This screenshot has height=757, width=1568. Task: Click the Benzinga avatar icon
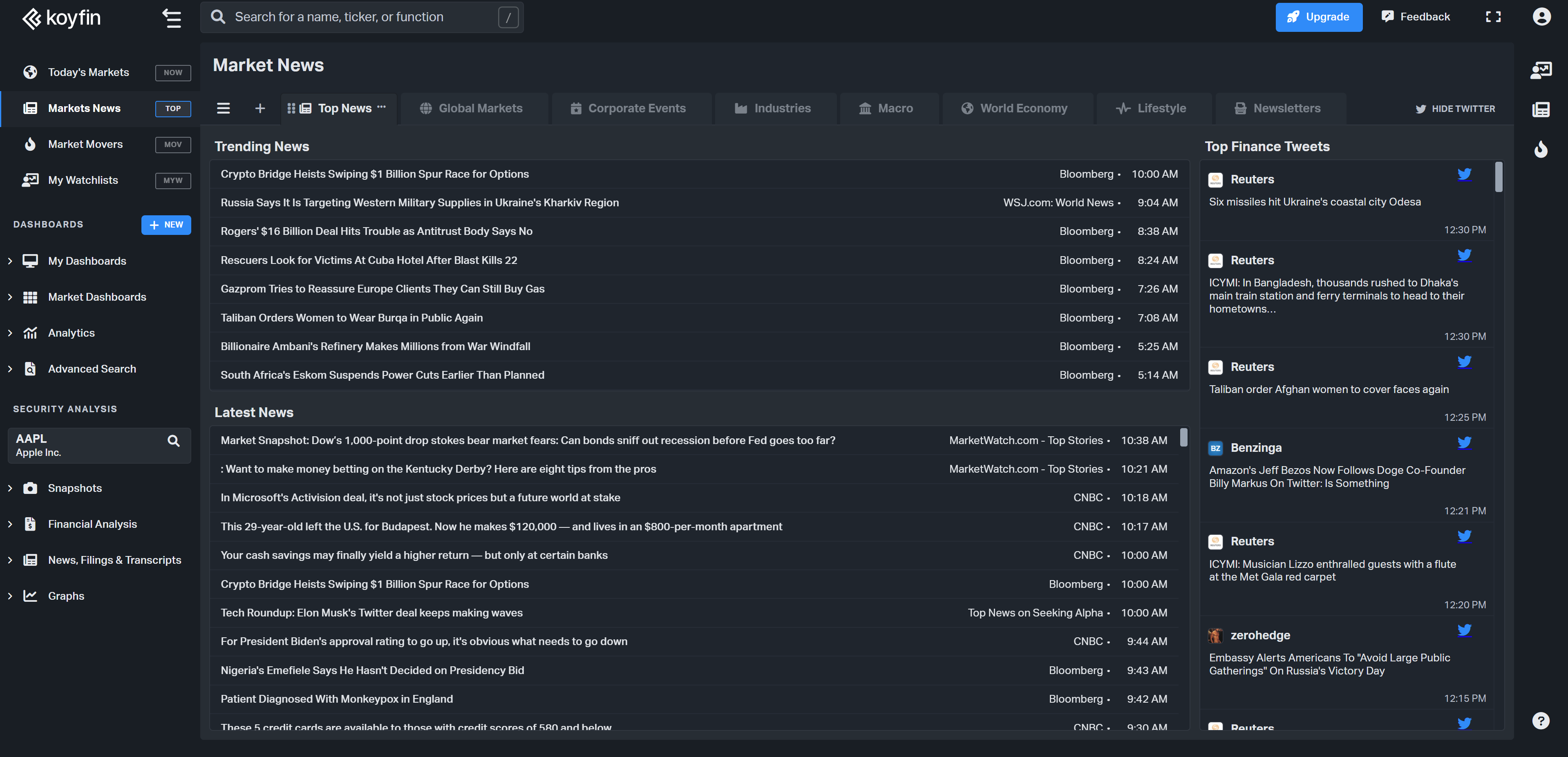point(1216,449)
